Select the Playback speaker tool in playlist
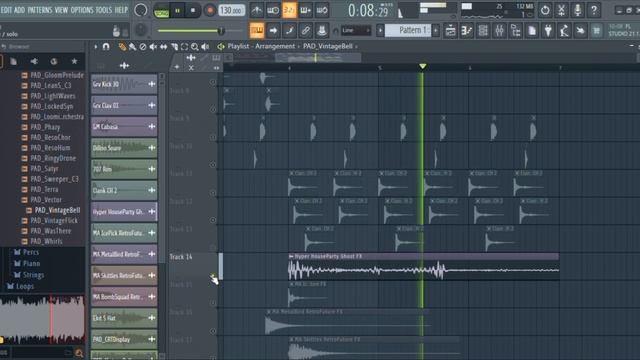 205,47
